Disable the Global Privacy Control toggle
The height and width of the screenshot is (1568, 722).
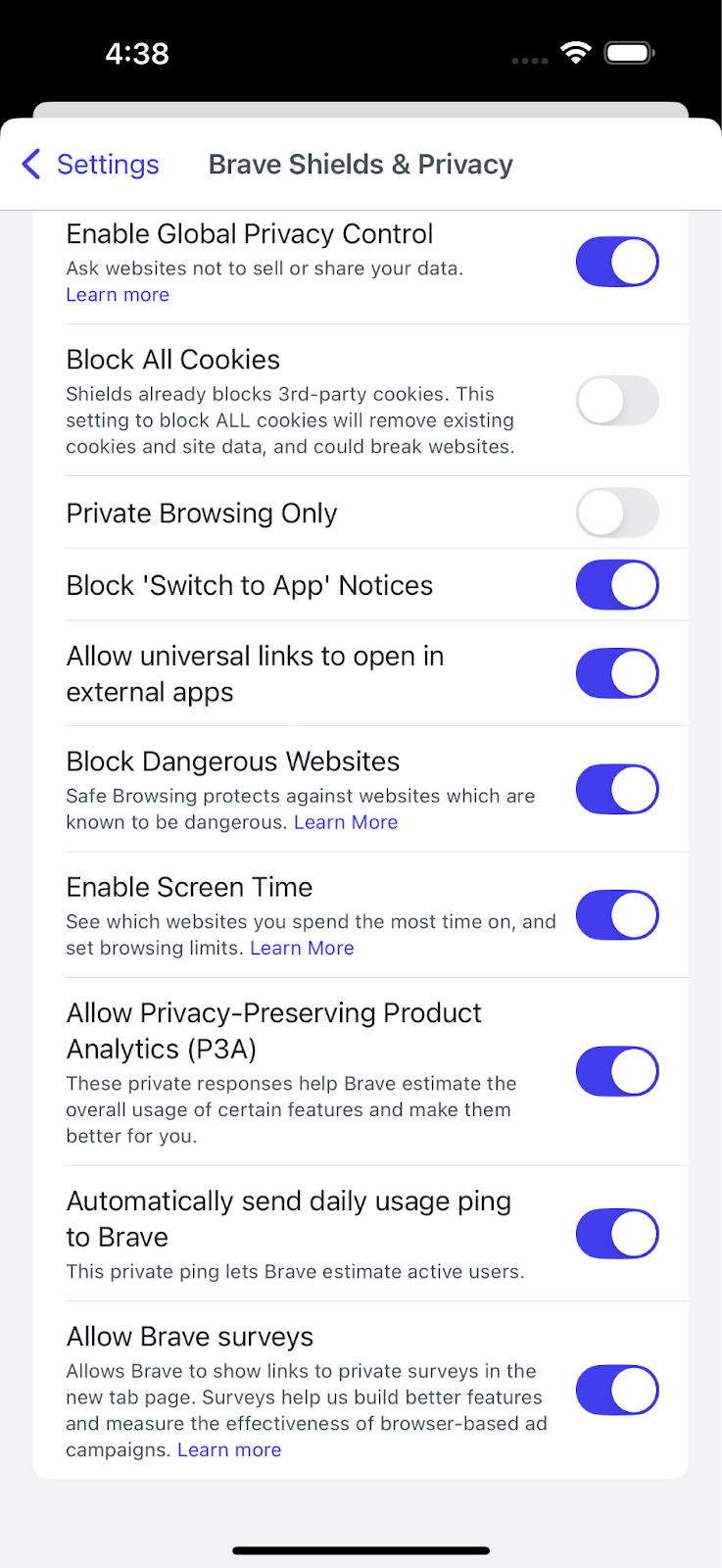click(617, 262)
